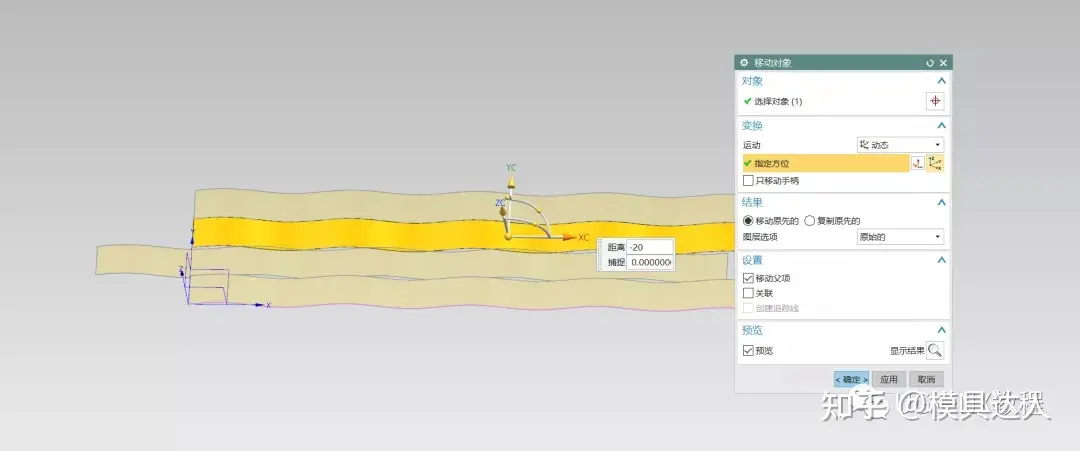1080x451 pixels.
Task: Click the select object crosshair icon
Action: pos(935,101)
